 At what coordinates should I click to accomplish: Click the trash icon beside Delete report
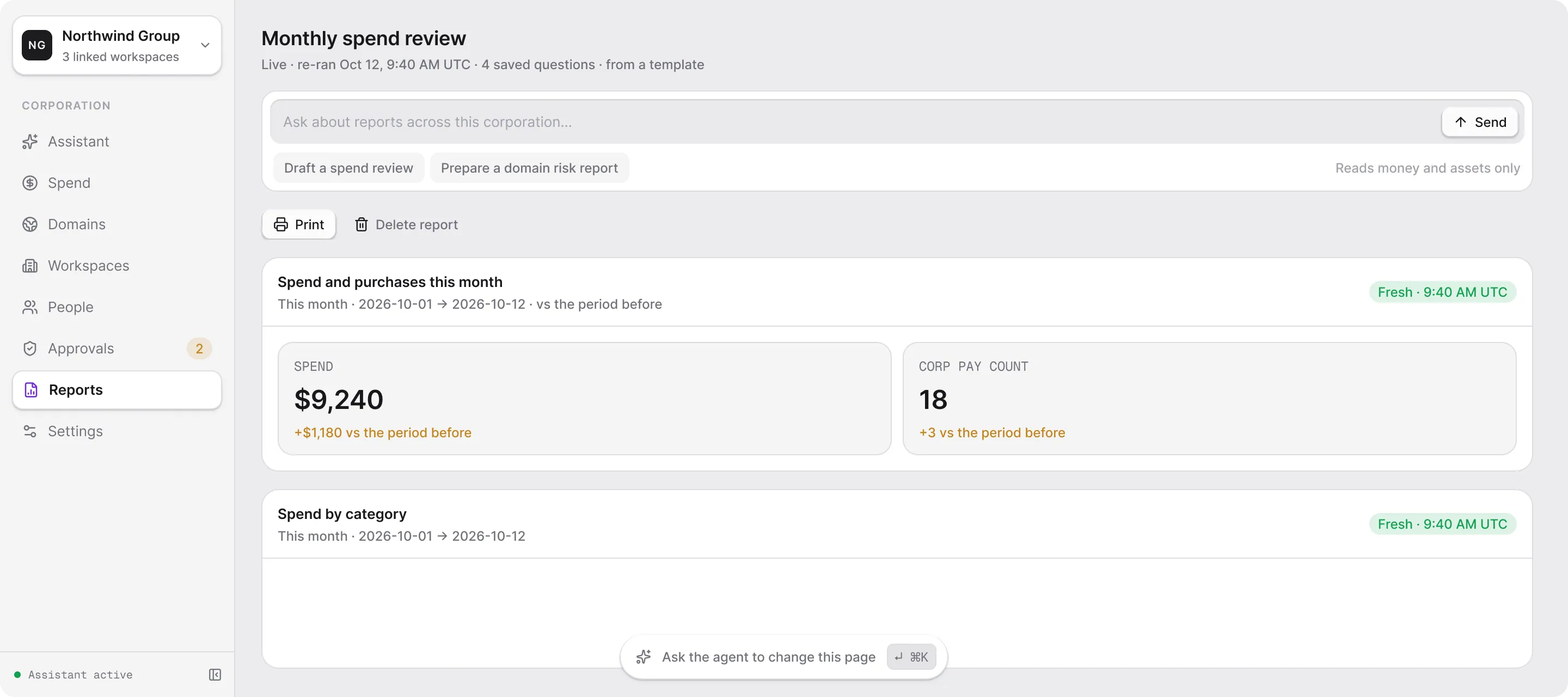pos(362,225)
